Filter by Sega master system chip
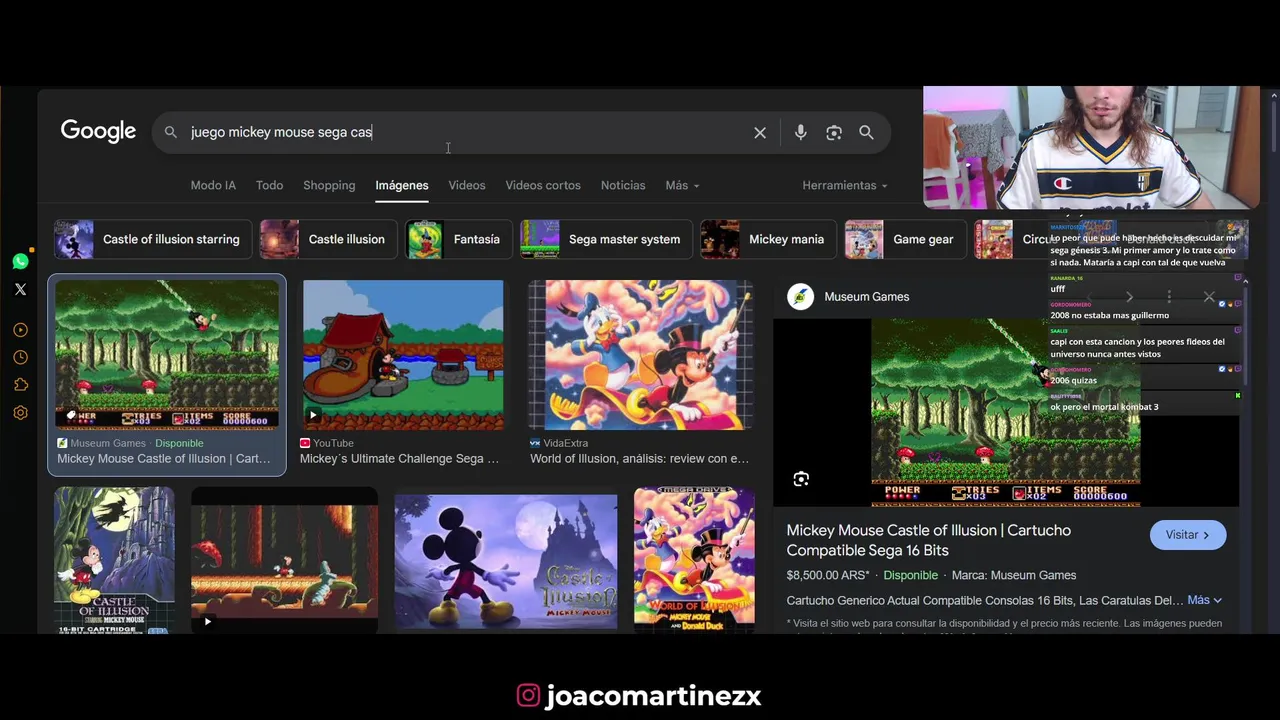 [605, 240]
